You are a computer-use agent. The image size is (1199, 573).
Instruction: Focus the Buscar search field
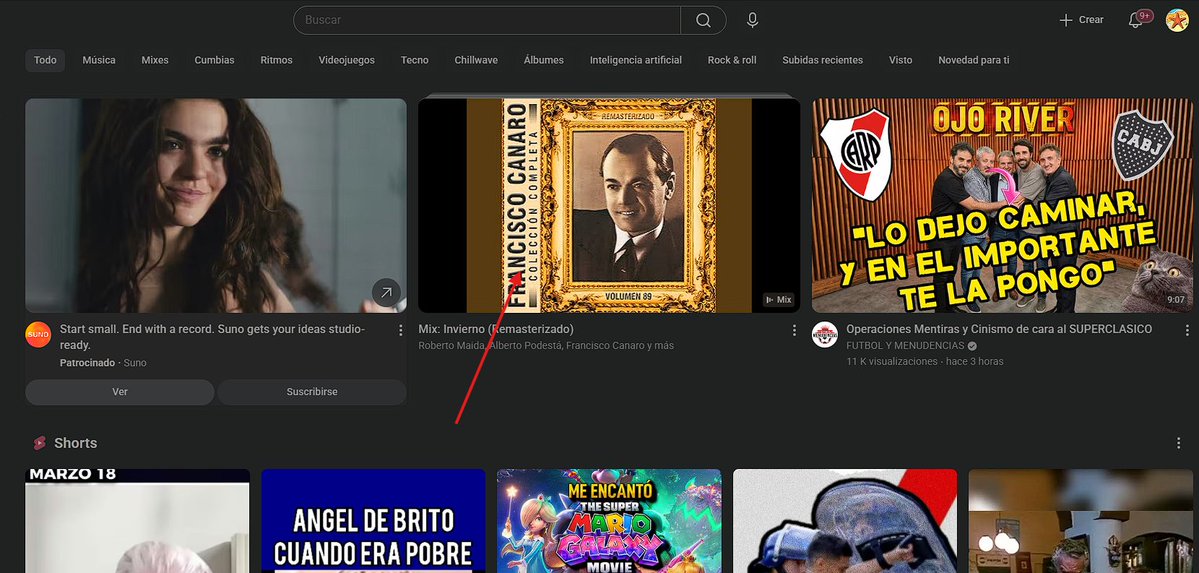coord(487,20)
